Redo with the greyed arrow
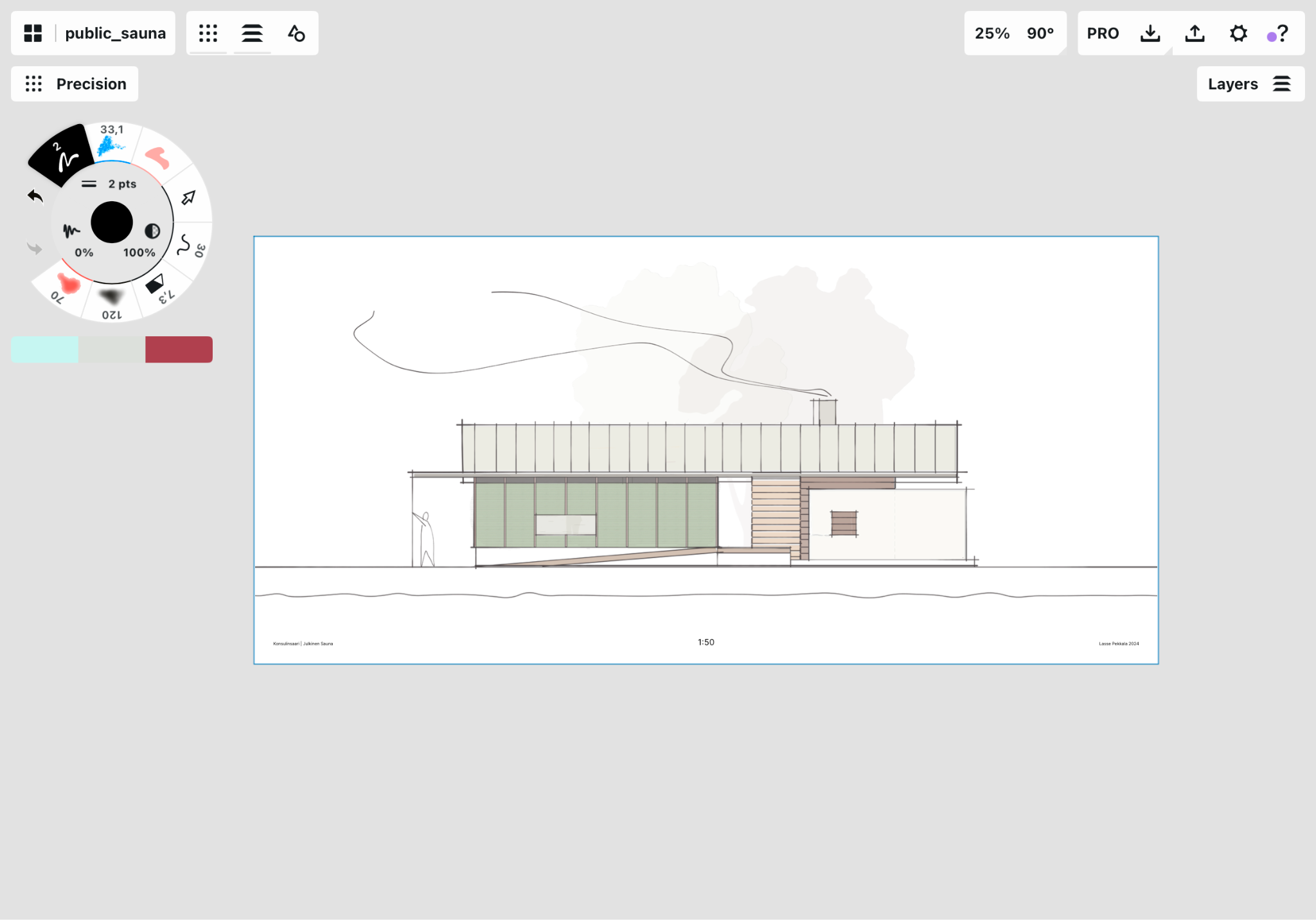The image size is (1316, 920). pyautogui.click(x=35, y=248)
